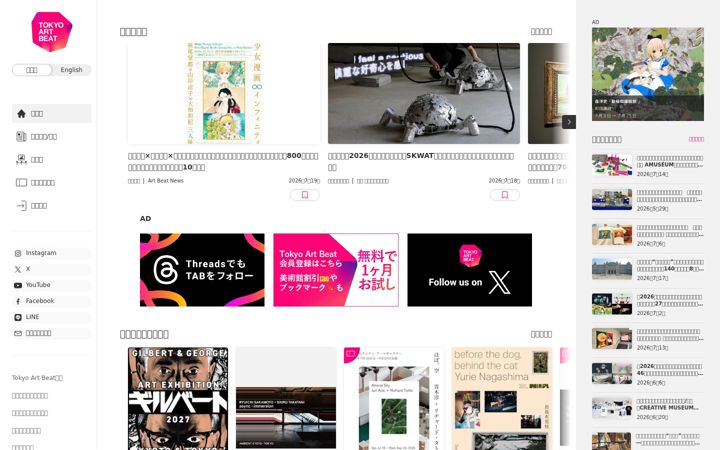Image resolution: width=720 pixels, height=450 pixels.
Task: Go to Home via house icon
Action: 51,113
